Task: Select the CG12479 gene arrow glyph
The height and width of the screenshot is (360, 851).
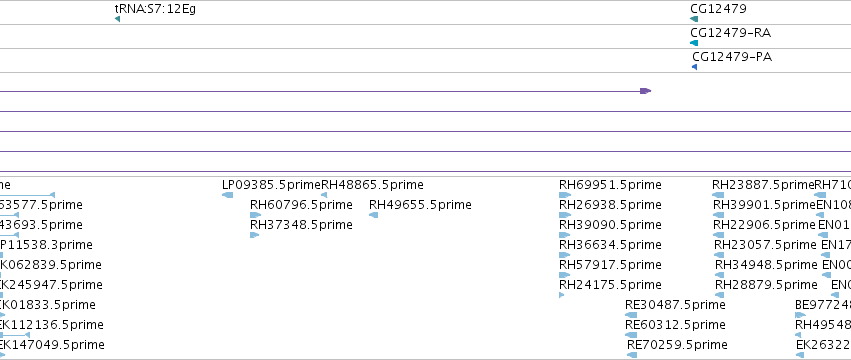Action: coord(694,19)
